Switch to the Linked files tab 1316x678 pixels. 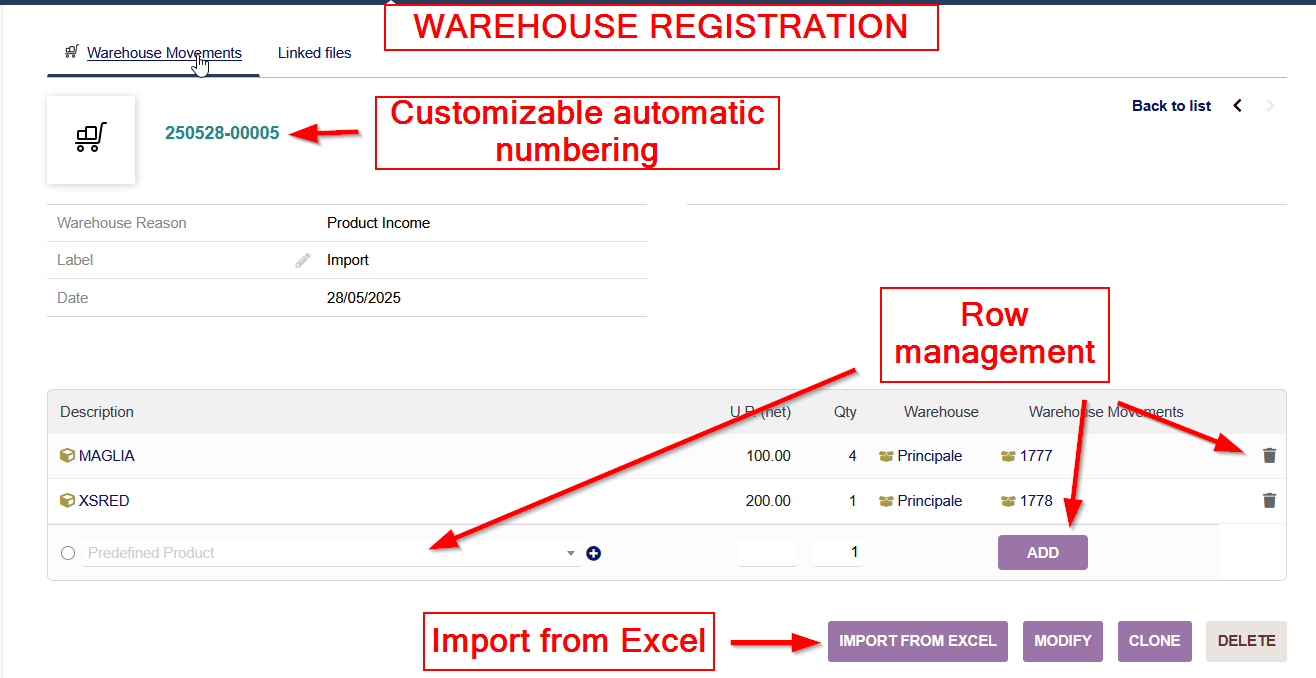315,53
